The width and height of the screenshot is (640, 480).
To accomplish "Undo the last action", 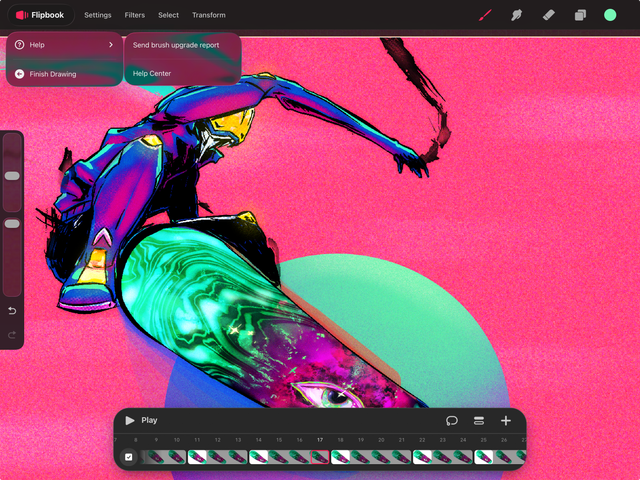I will (x=12, y=311).
